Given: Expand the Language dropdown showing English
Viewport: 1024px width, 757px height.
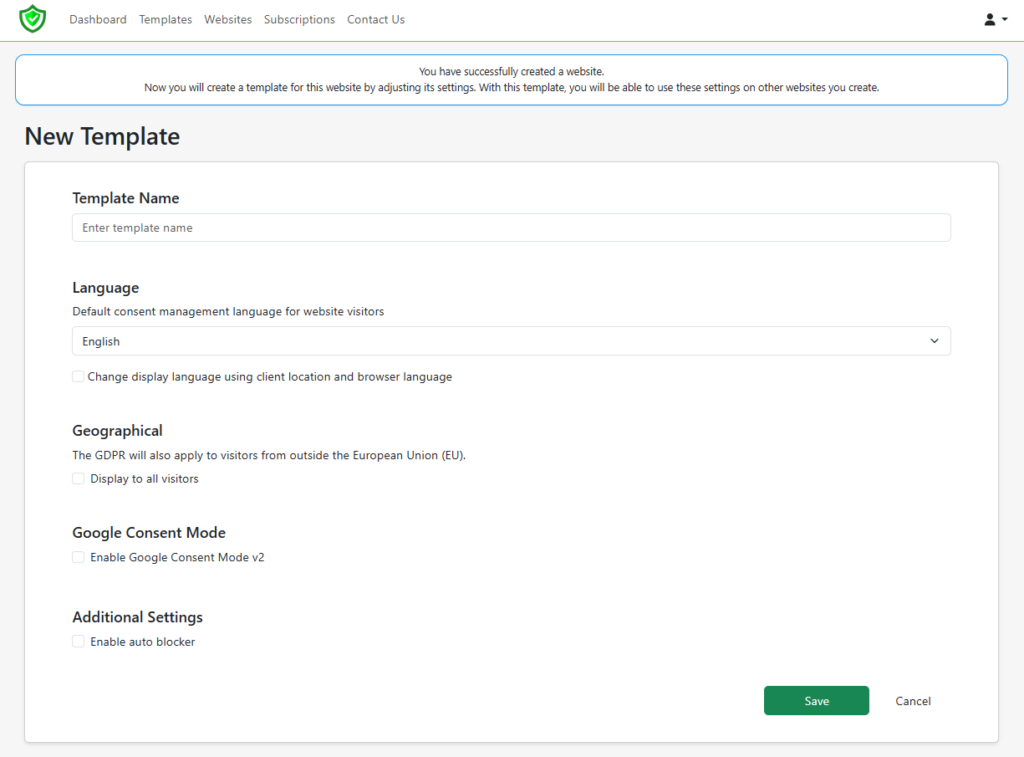Looking at the screenshot, I should point(511,341).
